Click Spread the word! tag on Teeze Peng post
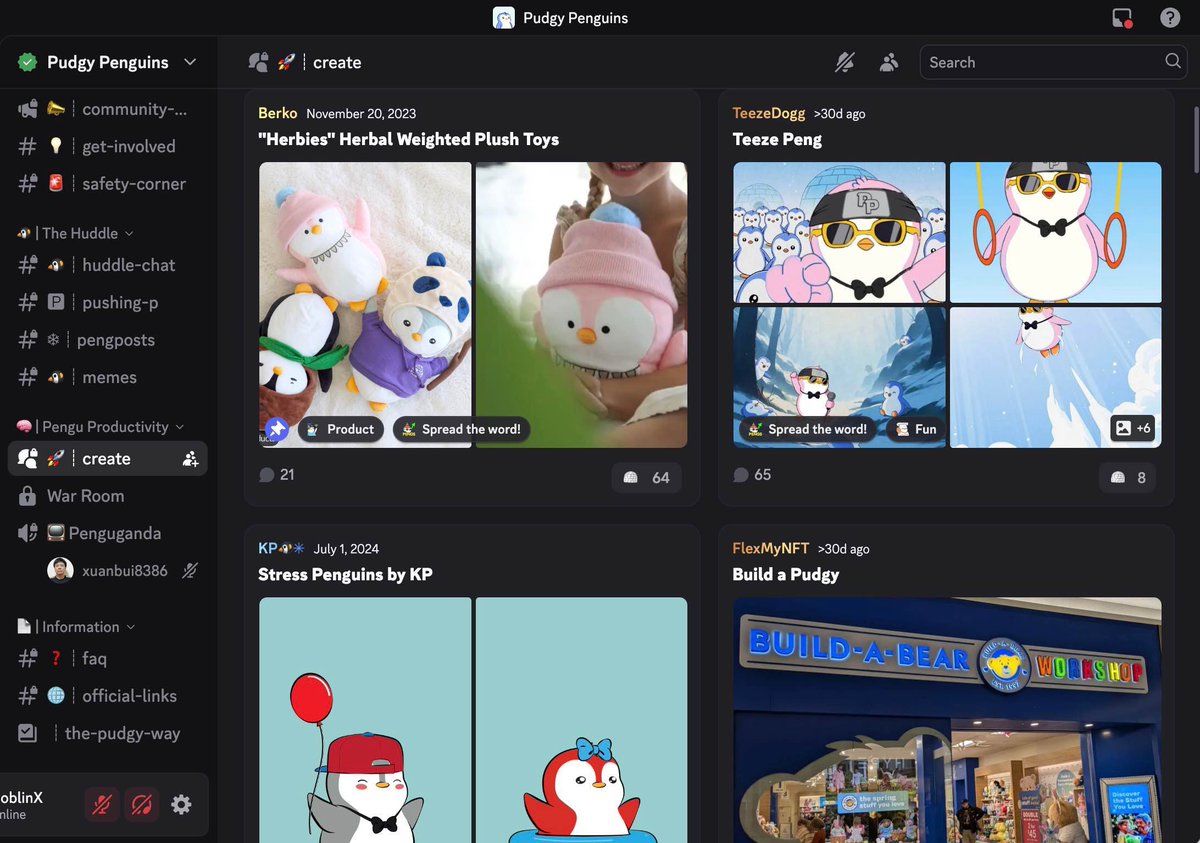Image resolution: width=1200 pixels, height=843 pixels. pyautogui.click(x=808, y=429)
